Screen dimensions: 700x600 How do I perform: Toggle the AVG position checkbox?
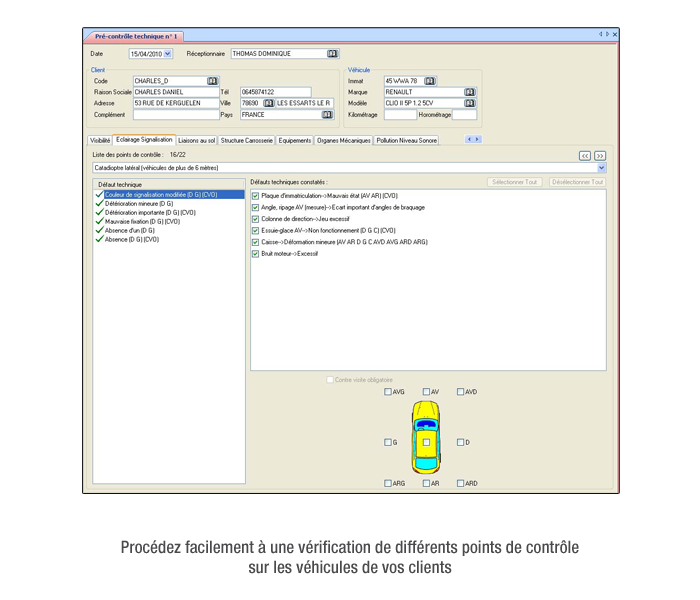[x=389, y=392]
